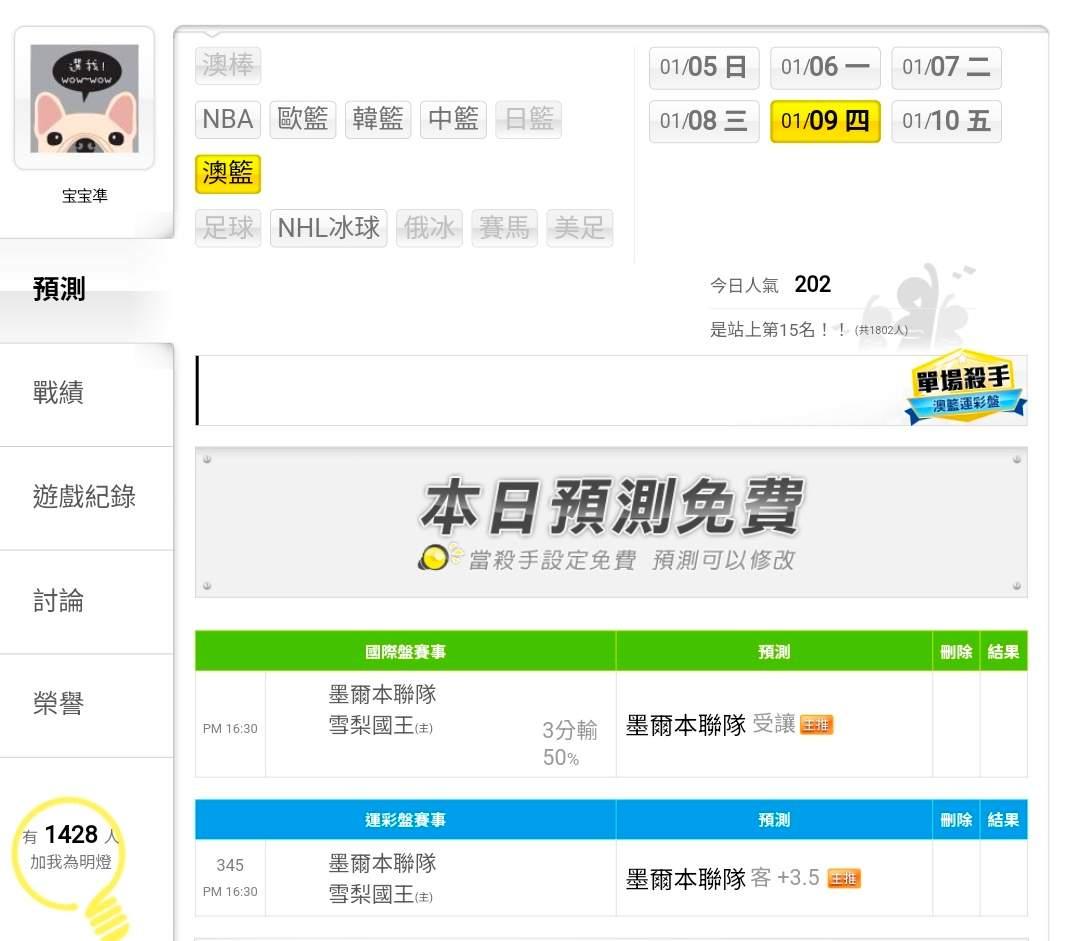
Task: Click the 結果 header in 國際盤 table
Action: (1003, 652)
